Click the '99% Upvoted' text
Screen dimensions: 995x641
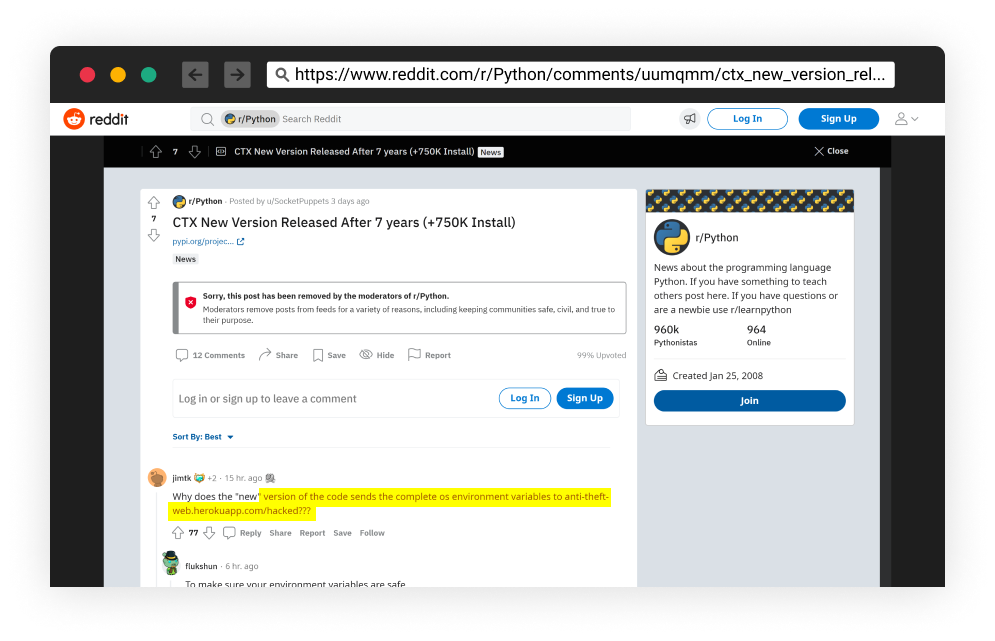602,355
